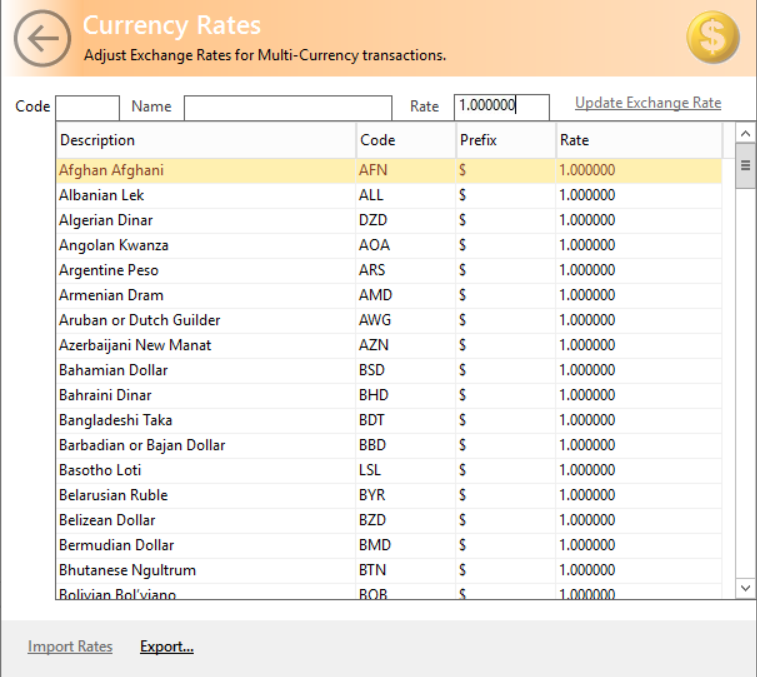Select the Bangladeshi Taka row
This screenshot has height=677, width=757.
(389, 420)
